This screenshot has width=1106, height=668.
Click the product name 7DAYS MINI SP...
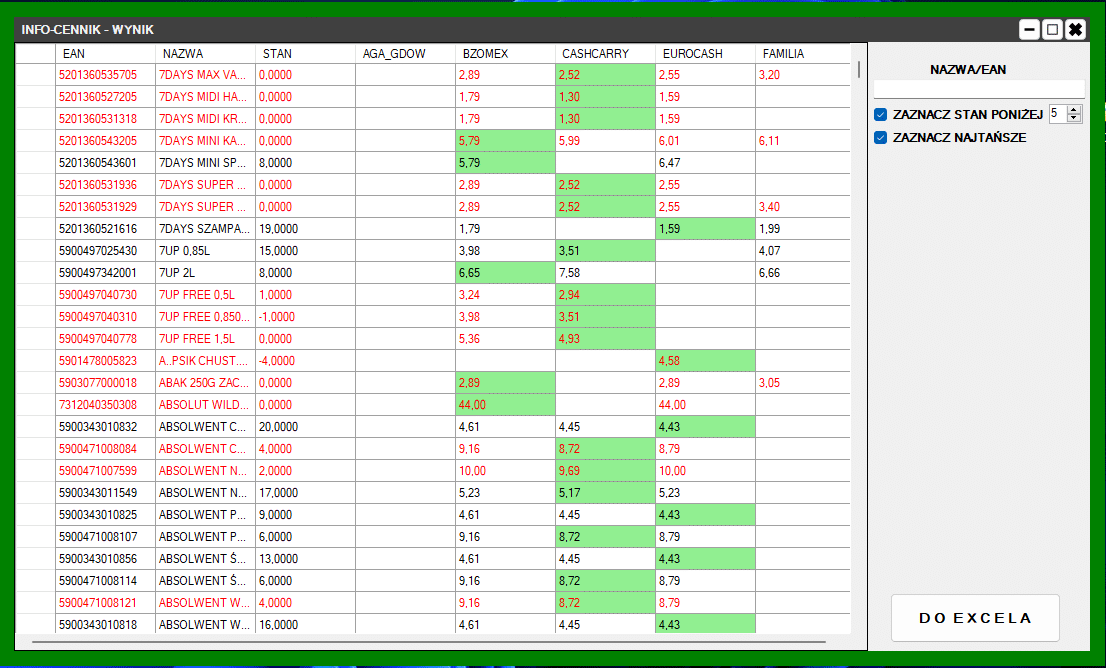coord(205,162)
